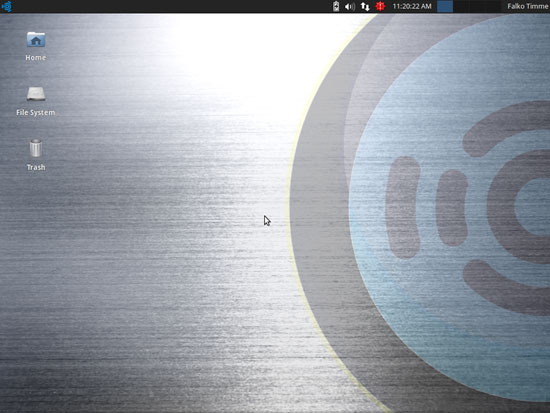Select the File System drive icon

point(36,94)
